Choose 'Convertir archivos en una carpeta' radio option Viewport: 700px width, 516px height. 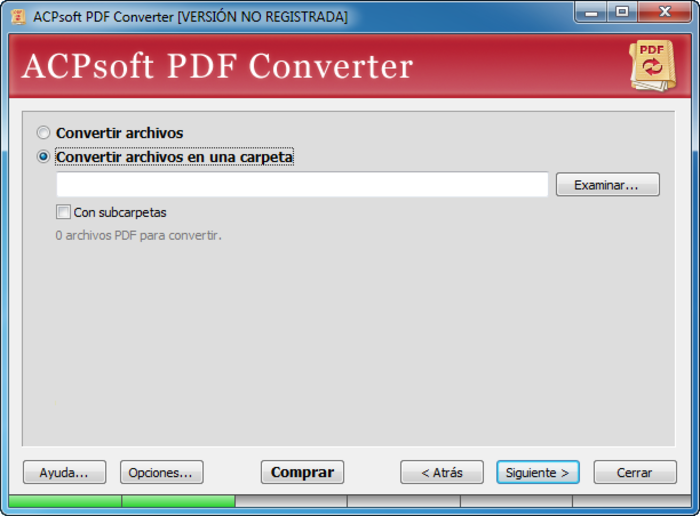pos(43,157)
